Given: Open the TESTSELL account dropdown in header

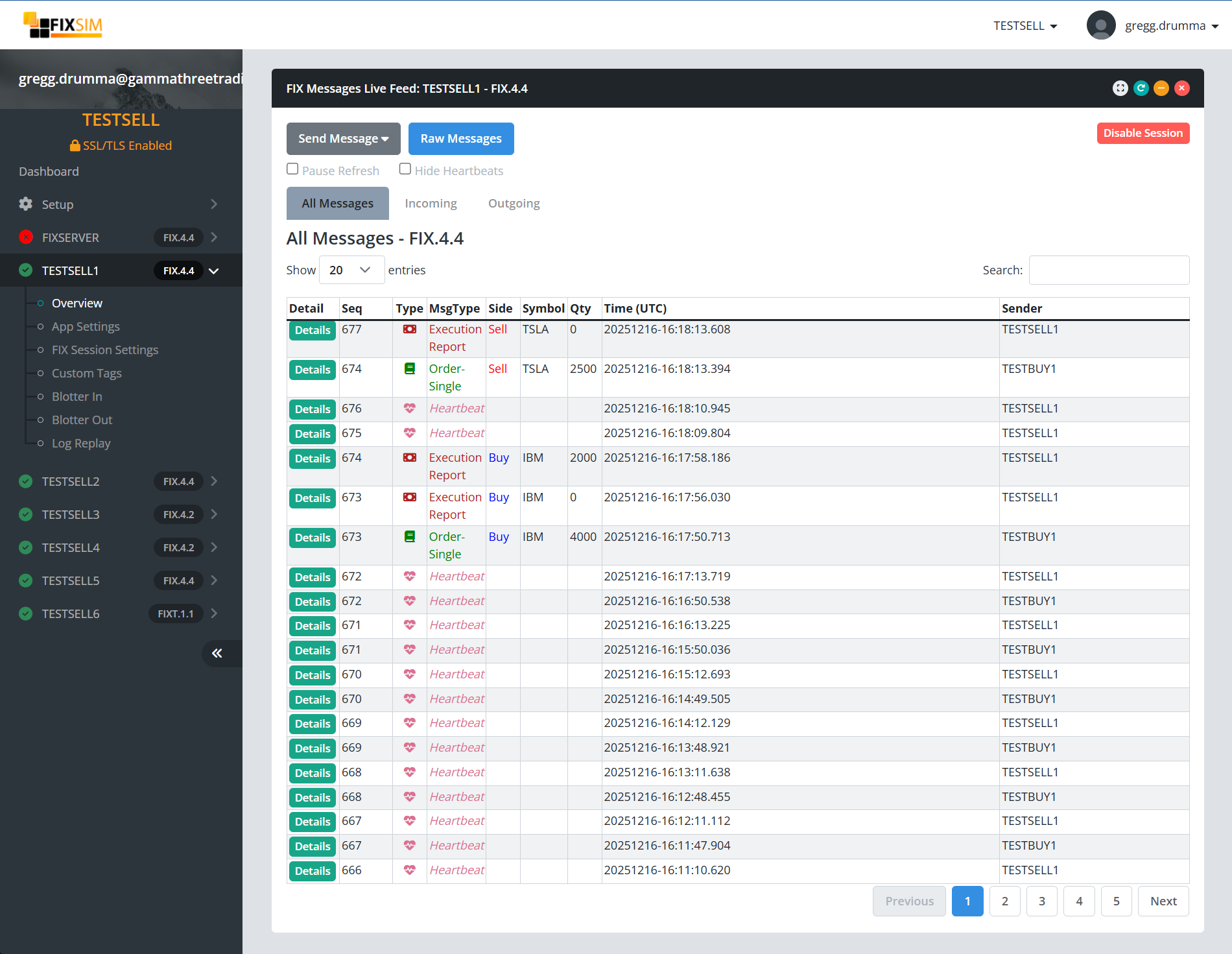Looking at the screenshot, I should click(x=1025, y=26).
